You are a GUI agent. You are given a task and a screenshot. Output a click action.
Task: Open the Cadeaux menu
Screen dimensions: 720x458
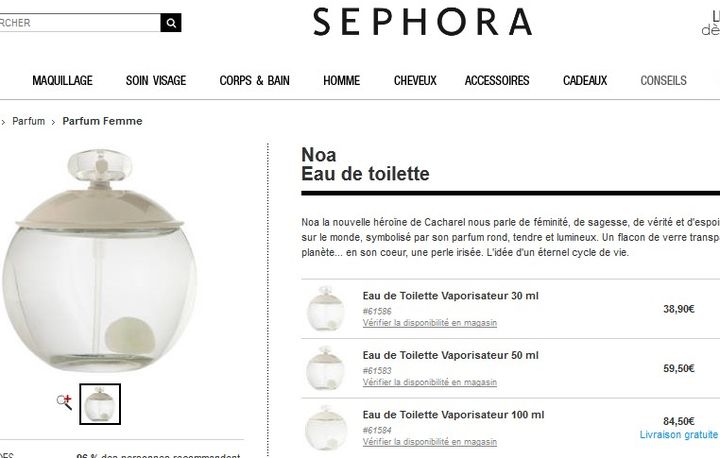coord(585,80)
